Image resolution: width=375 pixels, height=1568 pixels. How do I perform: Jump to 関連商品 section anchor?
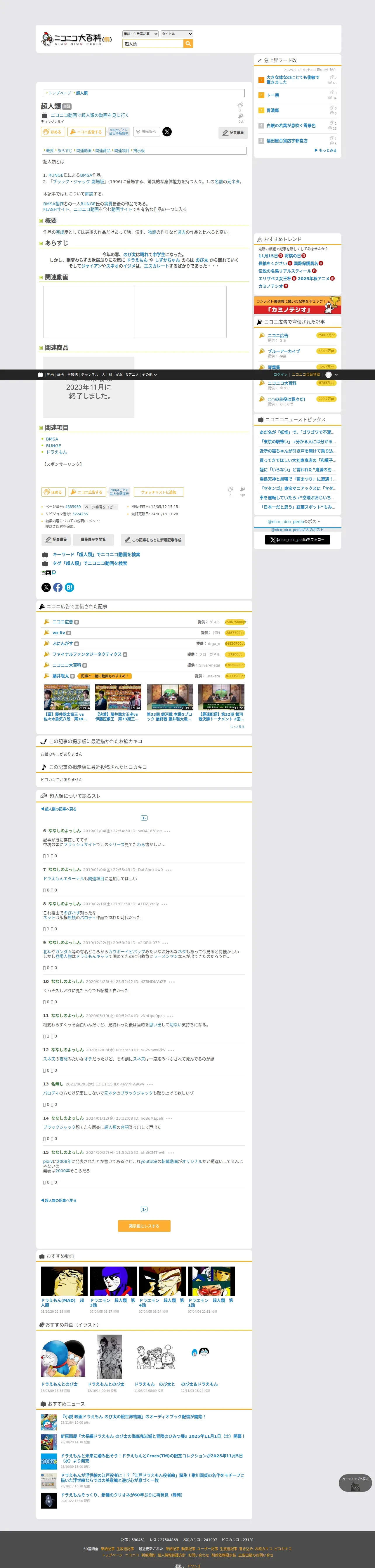103,150
